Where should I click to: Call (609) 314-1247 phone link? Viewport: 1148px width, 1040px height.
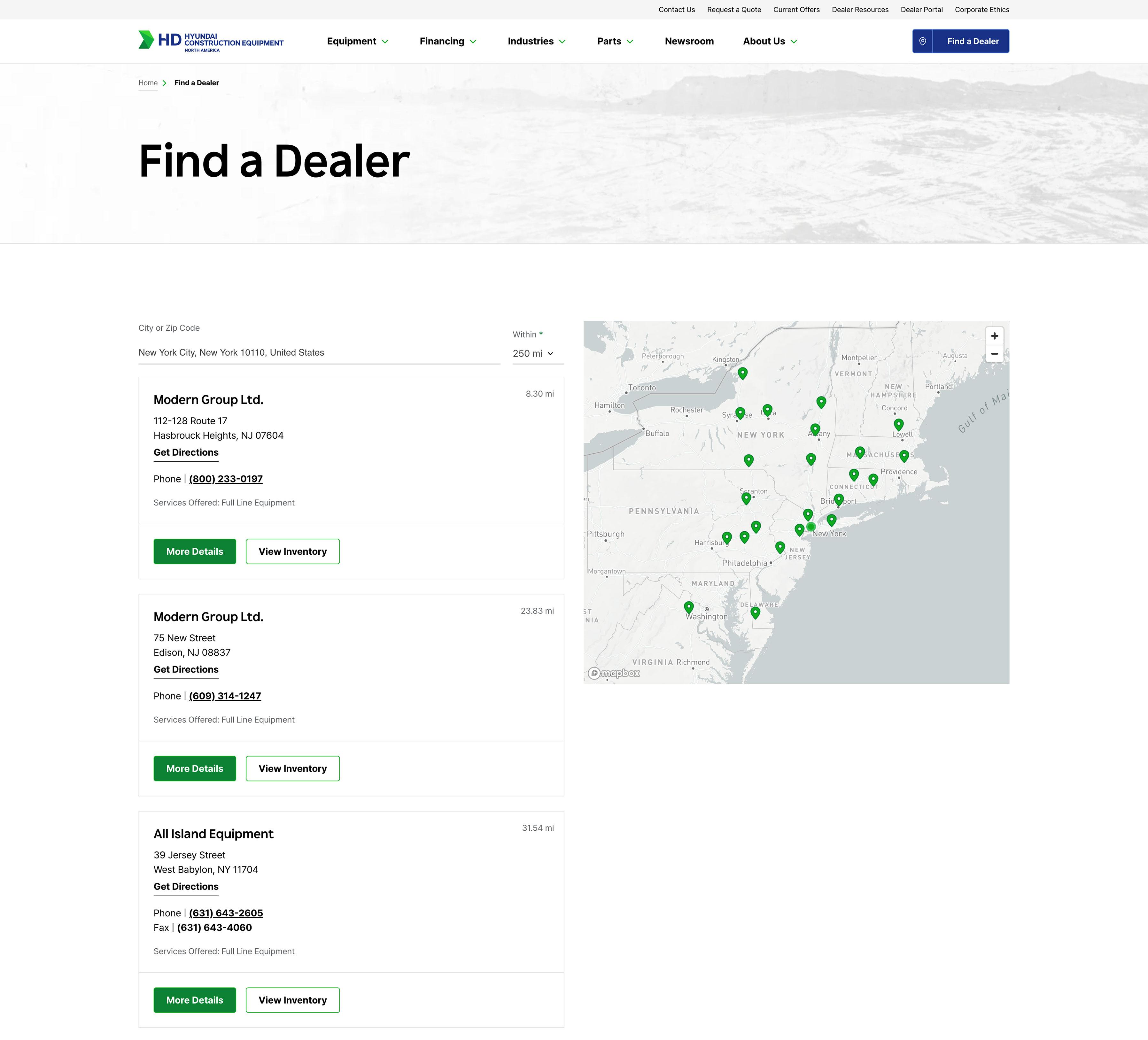[x=225, y=696]
